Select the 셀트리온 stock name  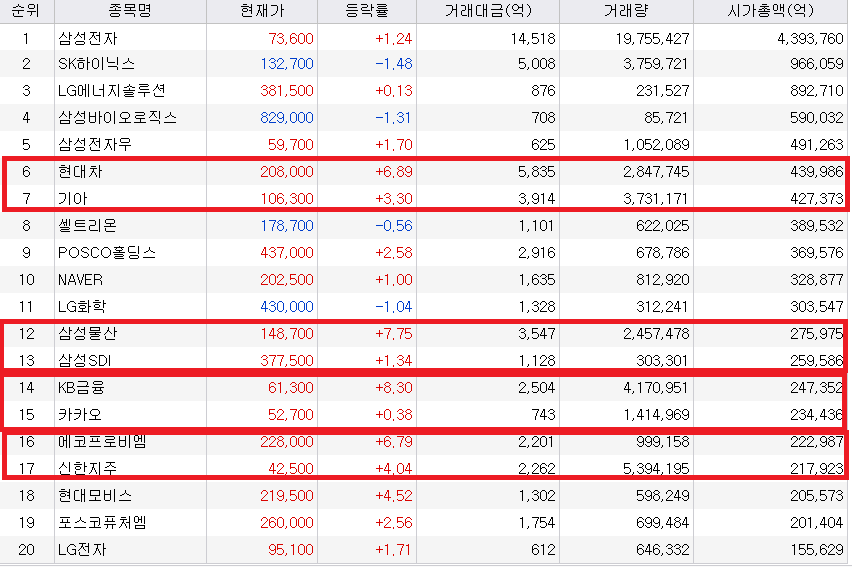(x=87, y=226)
